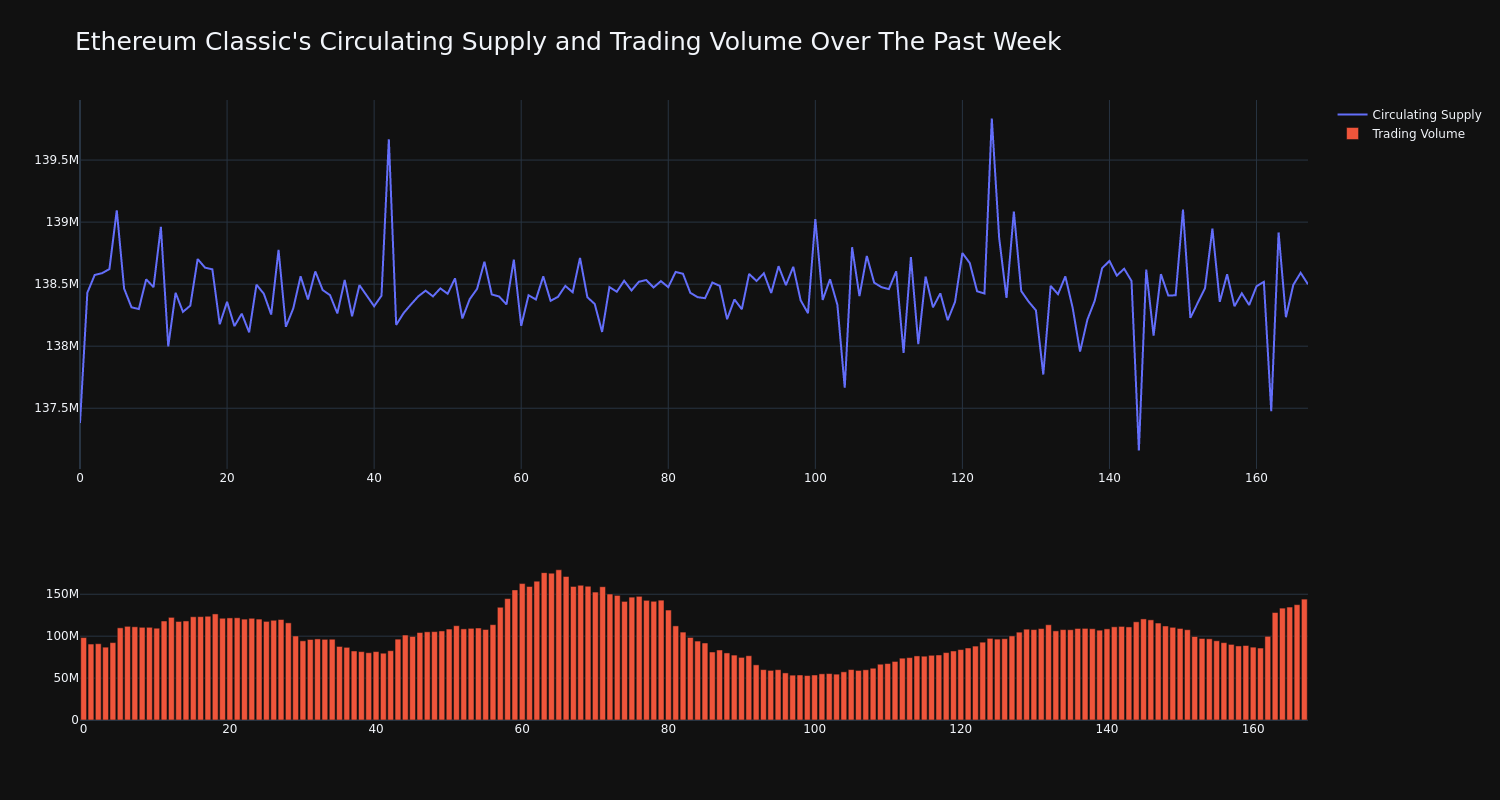Click the 100M volume axis label
The height and width of the screenshot is (800, 1500).
(x=62, y=636)
